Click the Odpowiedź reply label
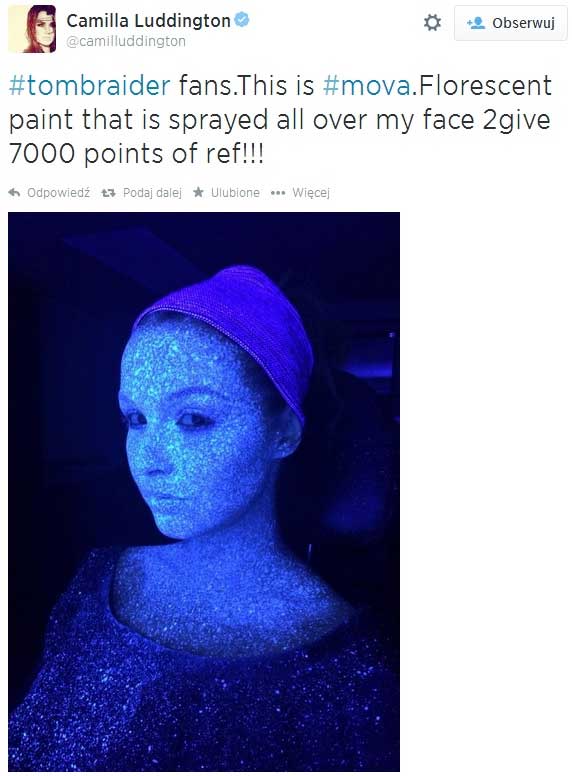 (58, 193)
